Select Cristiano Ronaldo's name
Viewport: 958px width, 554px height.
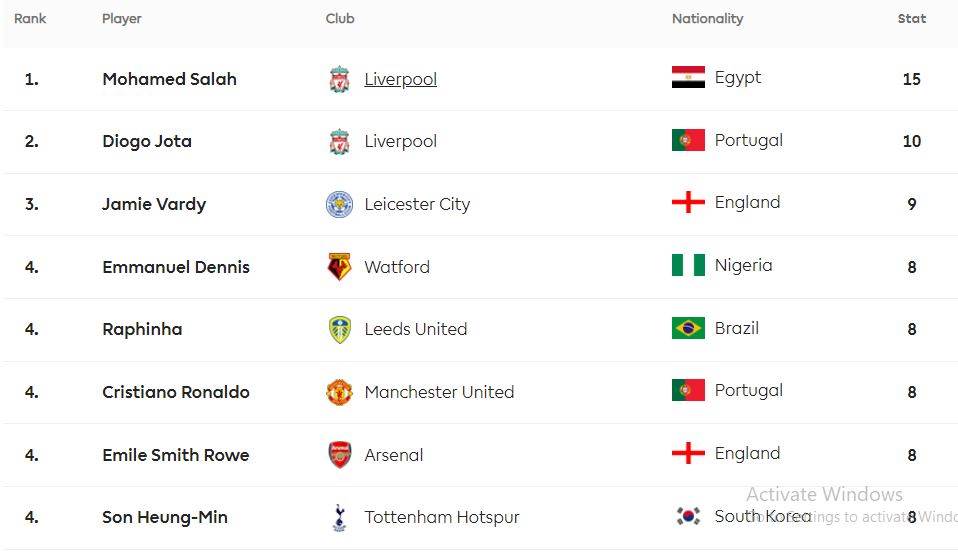[176, 392]
